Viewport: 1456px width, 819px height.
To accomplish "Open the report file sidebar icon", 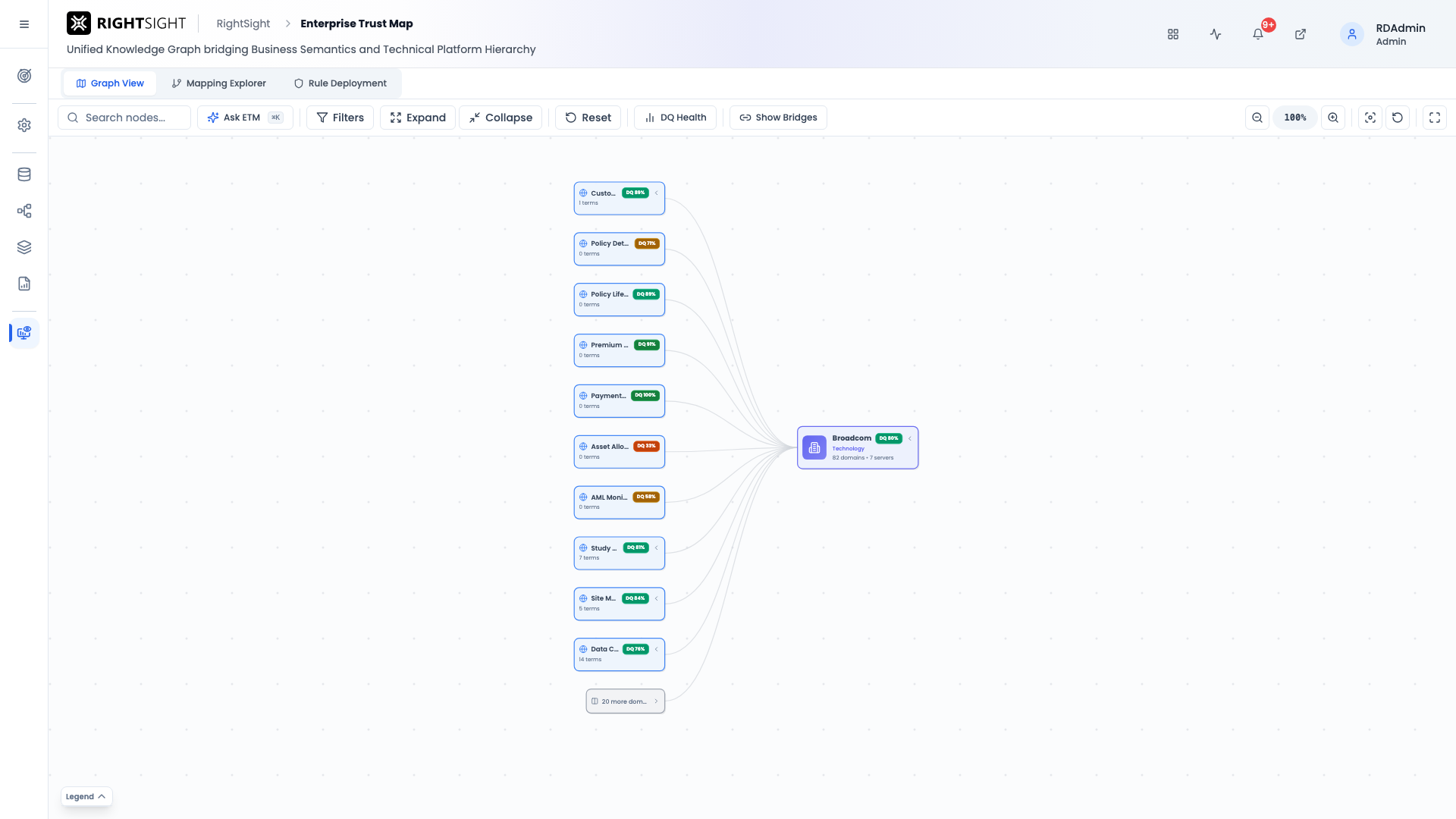I will [x=24, y=284].
